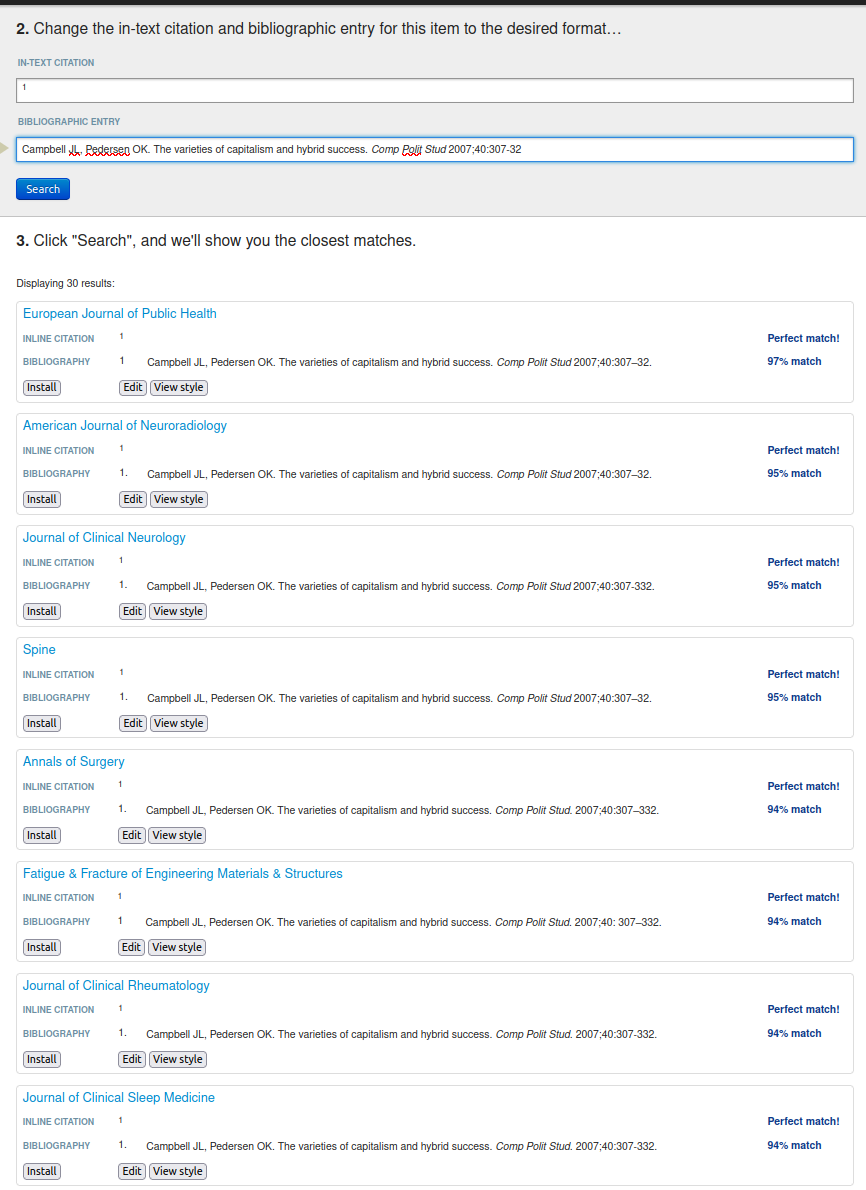The image size is (866, 1190).
Task: View style for Journal of Clinical Sleep Medicine
Action: (178, 1171)
